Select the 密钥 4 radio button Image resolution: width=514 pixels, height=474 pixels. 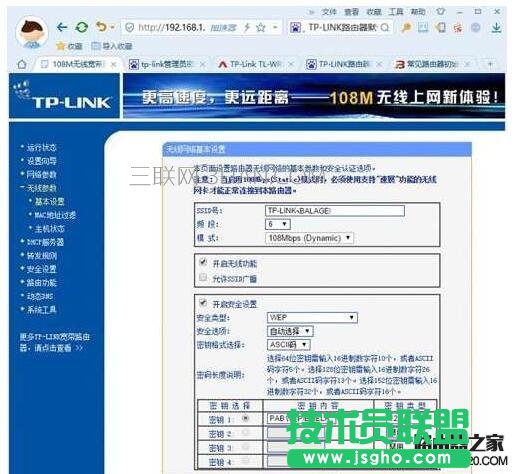[246, 461]
